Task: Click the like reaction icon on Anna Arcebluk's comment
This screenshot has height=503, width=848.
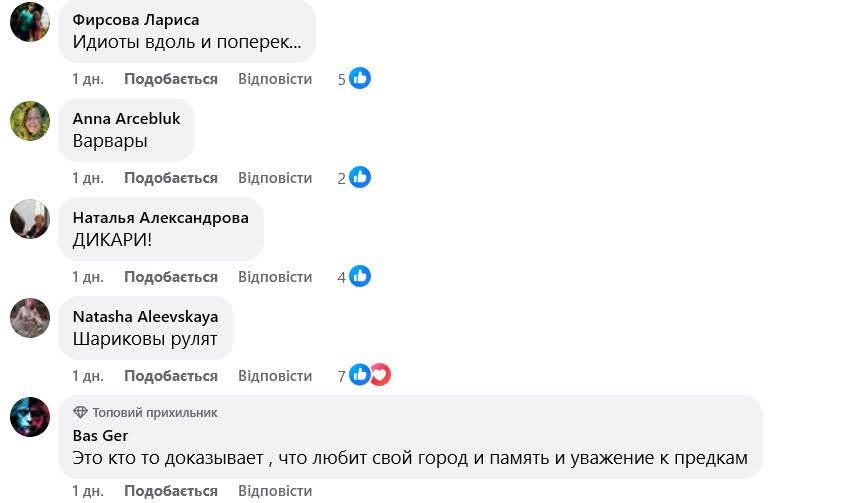Action: coord(360,177)
